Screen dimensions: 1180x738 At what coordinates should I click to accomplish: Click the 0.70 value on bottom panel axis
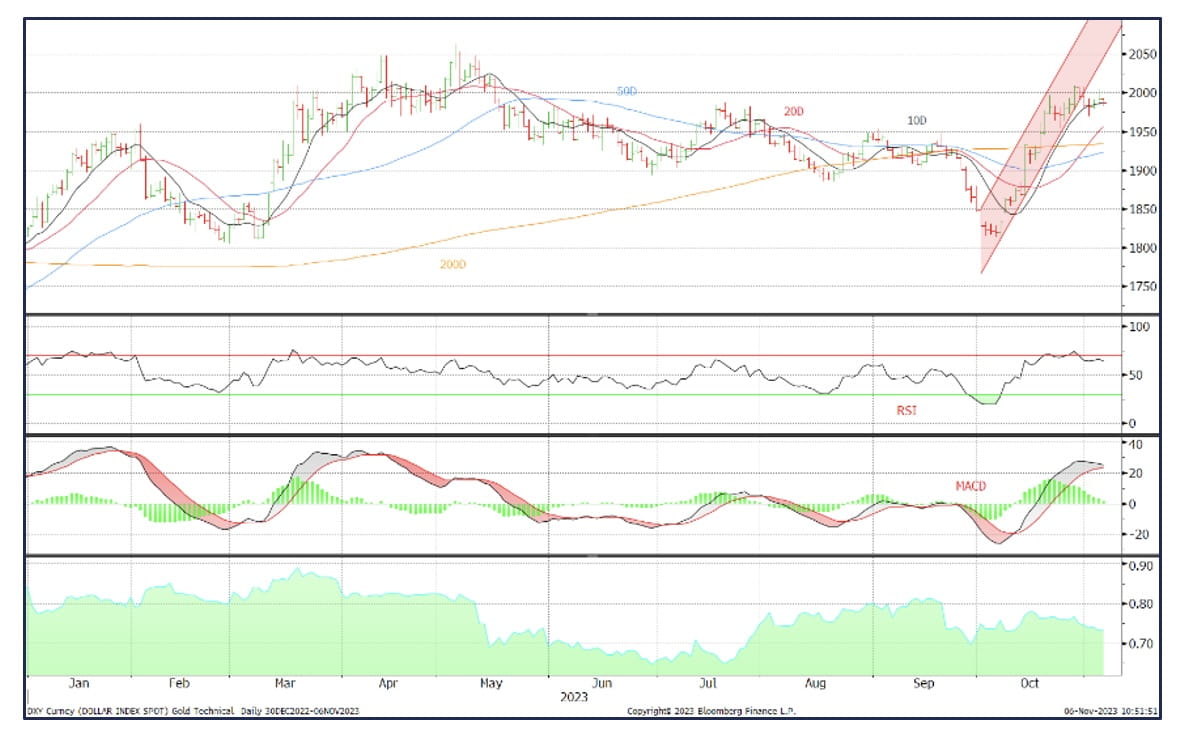pyautogui.click(x=1141, y=643)
